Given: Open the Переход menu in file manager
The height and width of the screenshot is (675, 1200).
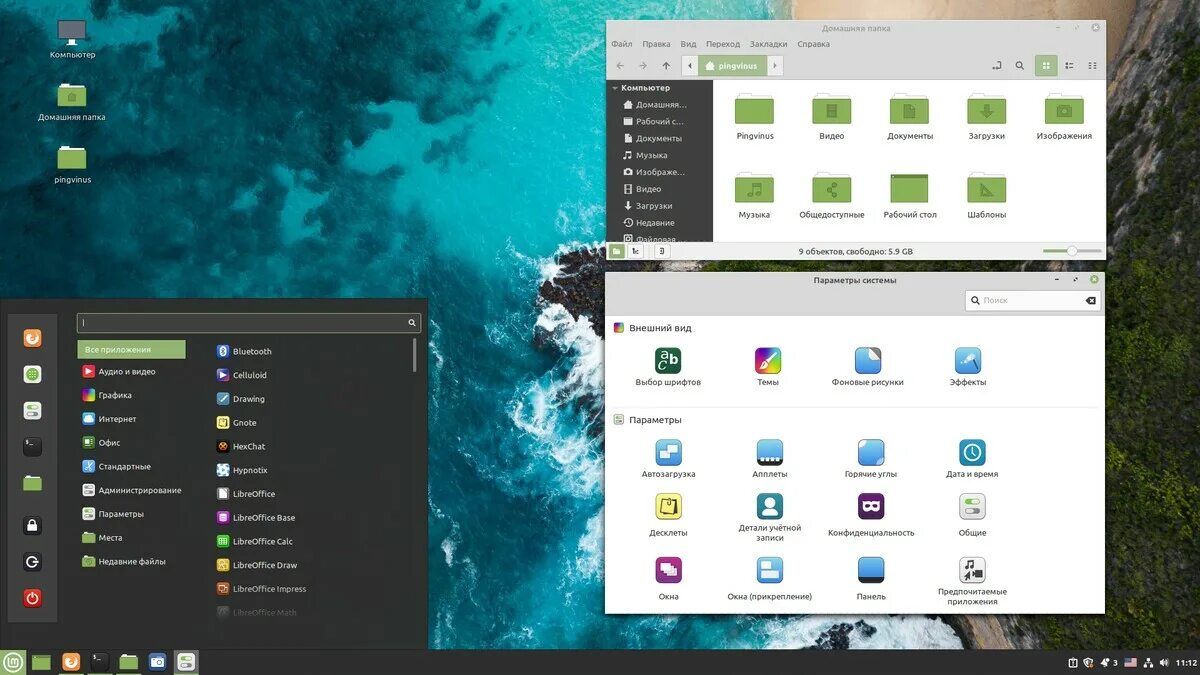Looking at the screenshot, I should tap(723, 44).
